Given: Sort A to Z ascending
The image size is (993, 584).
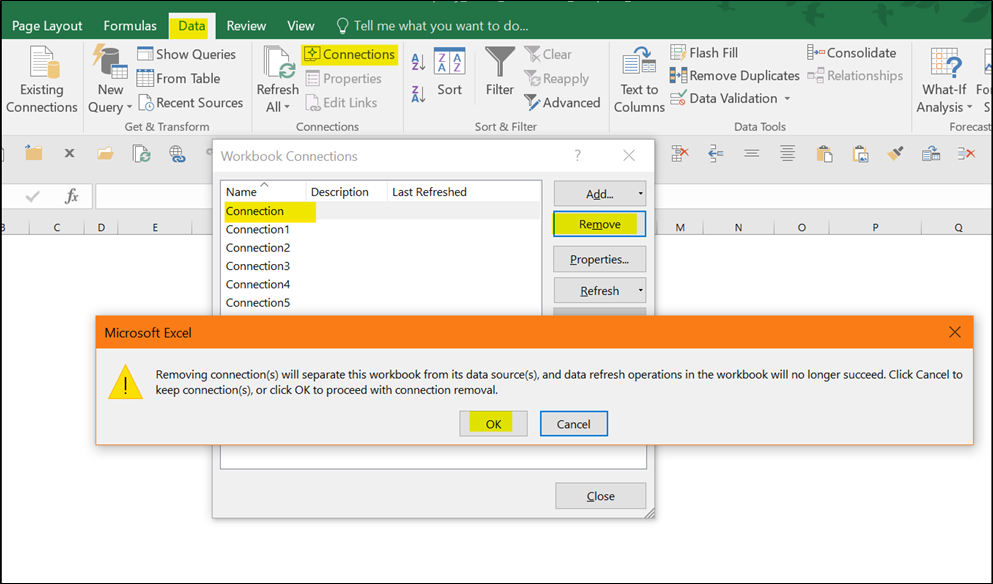Looking at the screenshot, I should point(418,62).
